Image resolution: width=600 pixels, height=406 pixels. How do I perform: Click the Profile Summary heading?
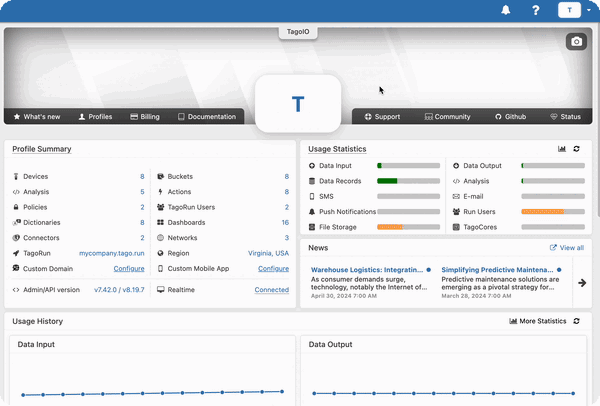click(42, 149)
